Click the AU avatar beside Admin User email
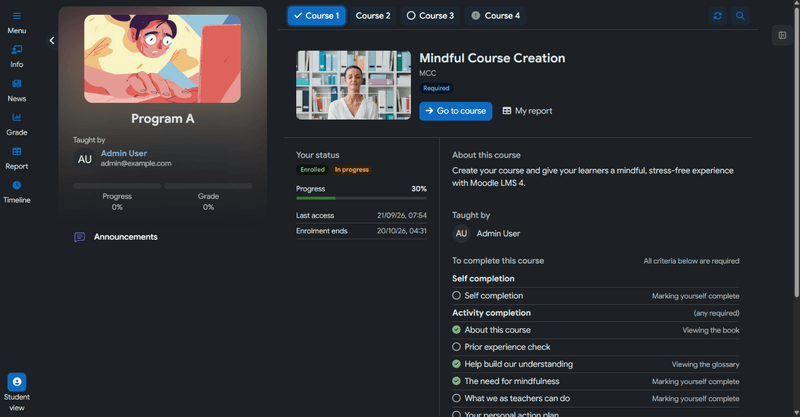 click(x=85, y=159)
